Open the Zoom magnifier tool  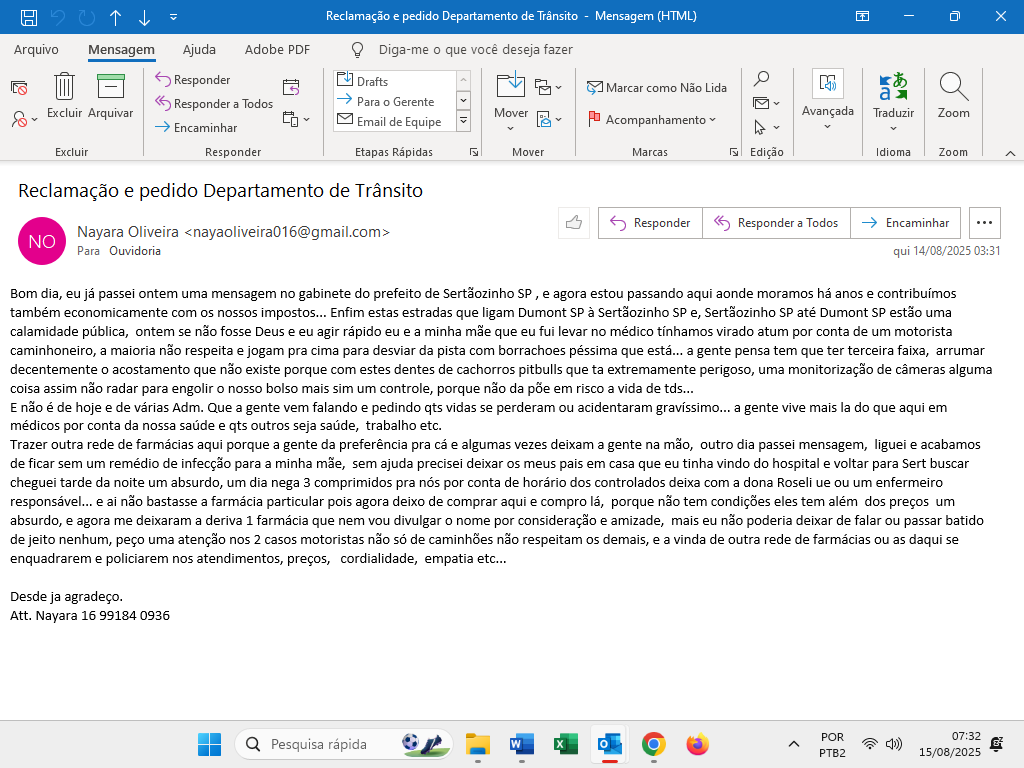(x=953, y=89)
